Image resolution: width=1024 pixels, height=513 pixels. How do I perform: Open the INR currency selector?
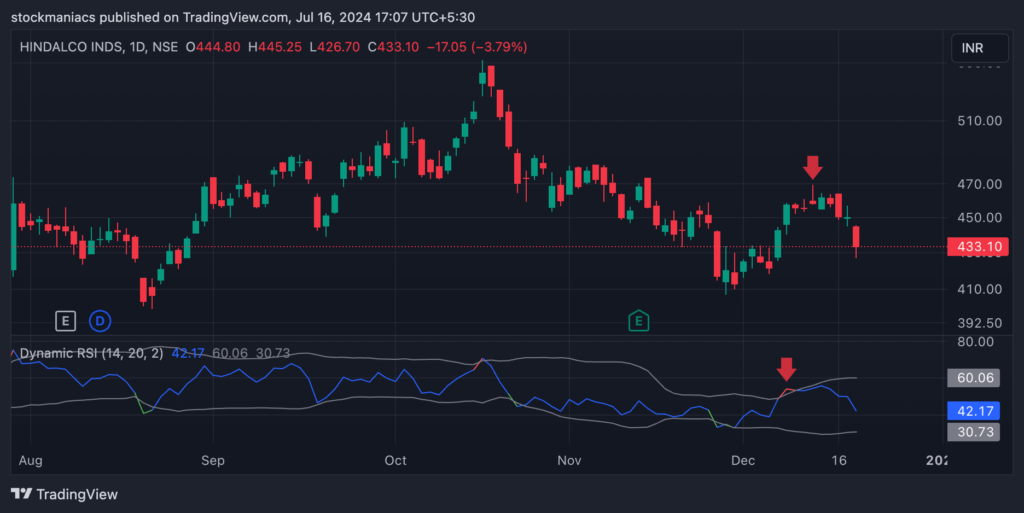coord(980,48)
